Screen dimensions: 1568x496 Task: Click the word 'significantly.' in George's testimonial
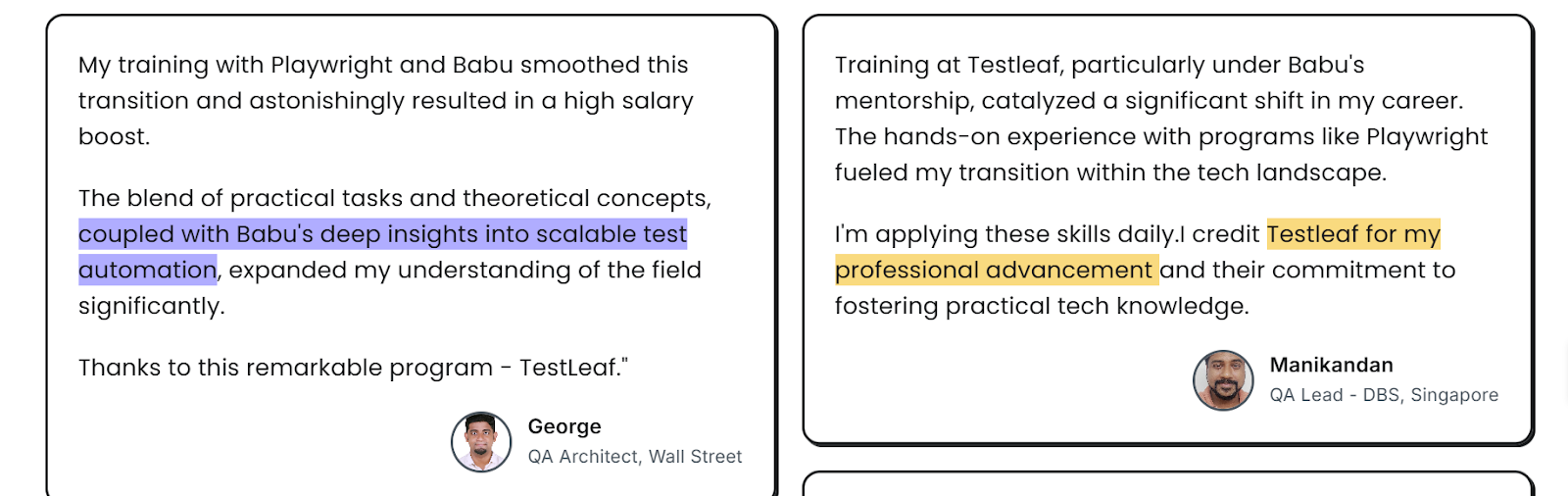[152, 306]
